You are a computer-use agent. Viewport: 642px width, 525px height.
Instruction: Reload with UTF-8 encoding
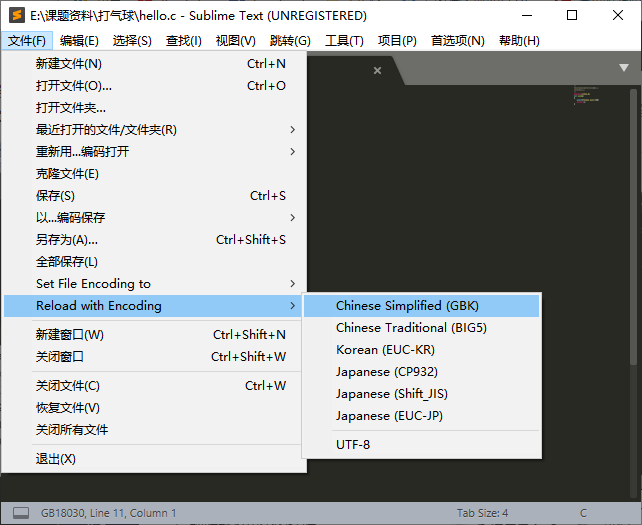421,445
